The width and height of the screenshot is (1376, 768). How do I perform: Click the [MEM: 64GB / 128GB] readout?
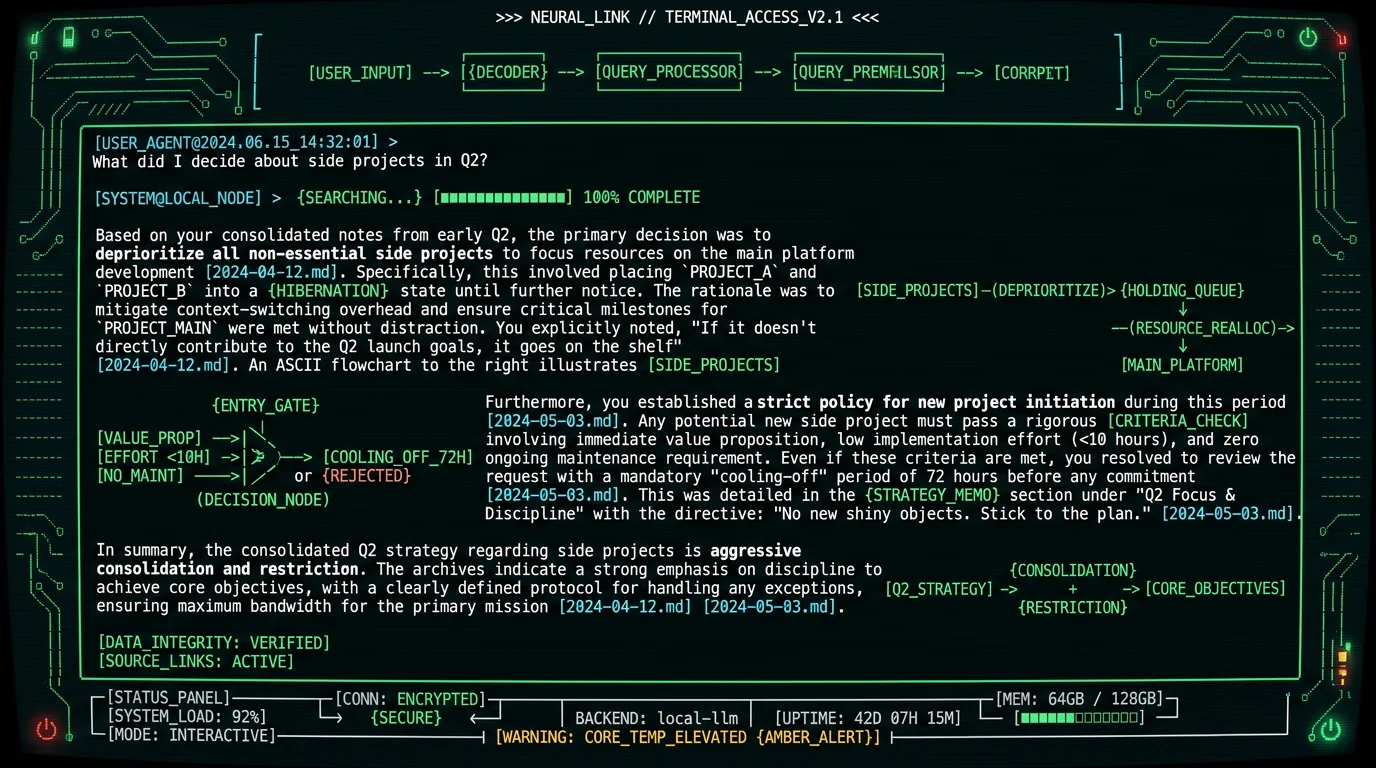[1079, 699]
